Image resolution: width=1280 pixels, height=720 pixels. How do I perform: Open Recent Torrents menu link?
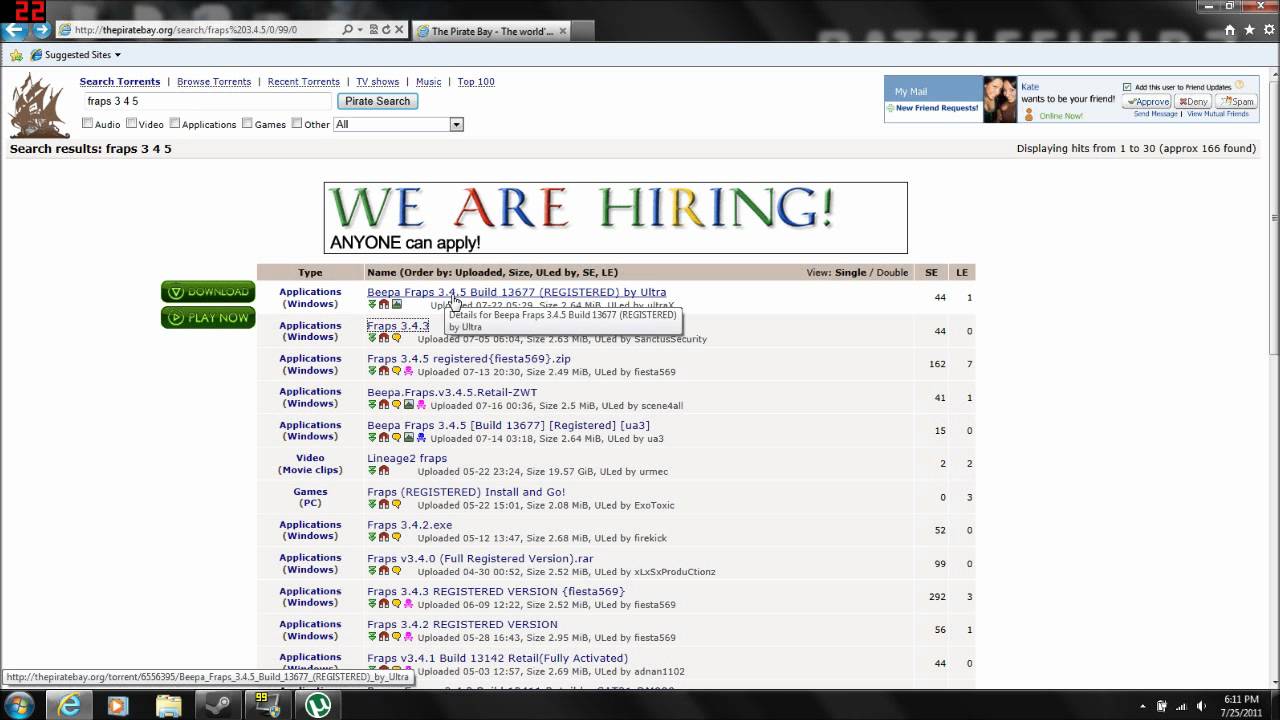pos(304,82)
